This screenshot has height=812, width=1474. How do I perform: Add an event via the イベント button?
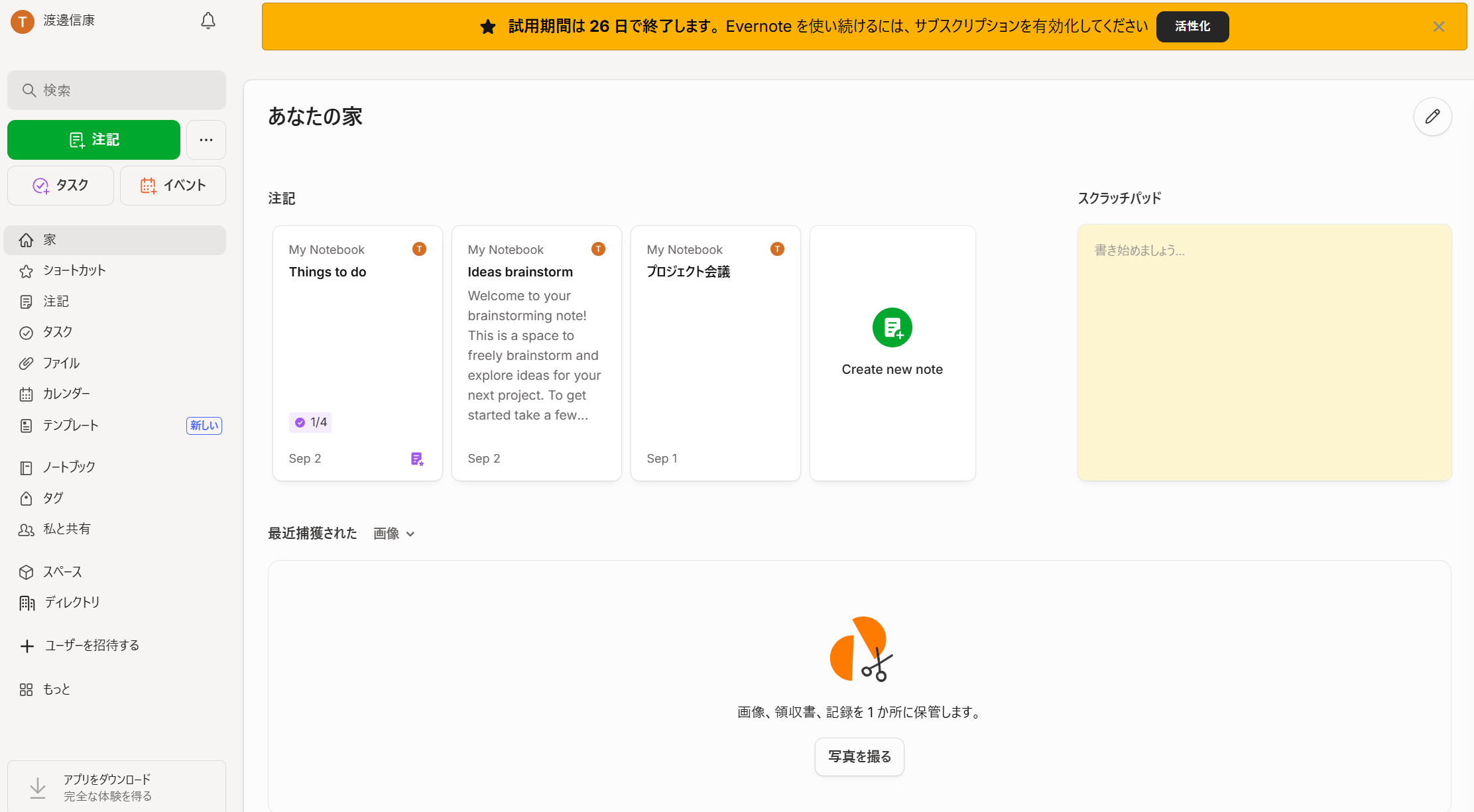[172, 186]
